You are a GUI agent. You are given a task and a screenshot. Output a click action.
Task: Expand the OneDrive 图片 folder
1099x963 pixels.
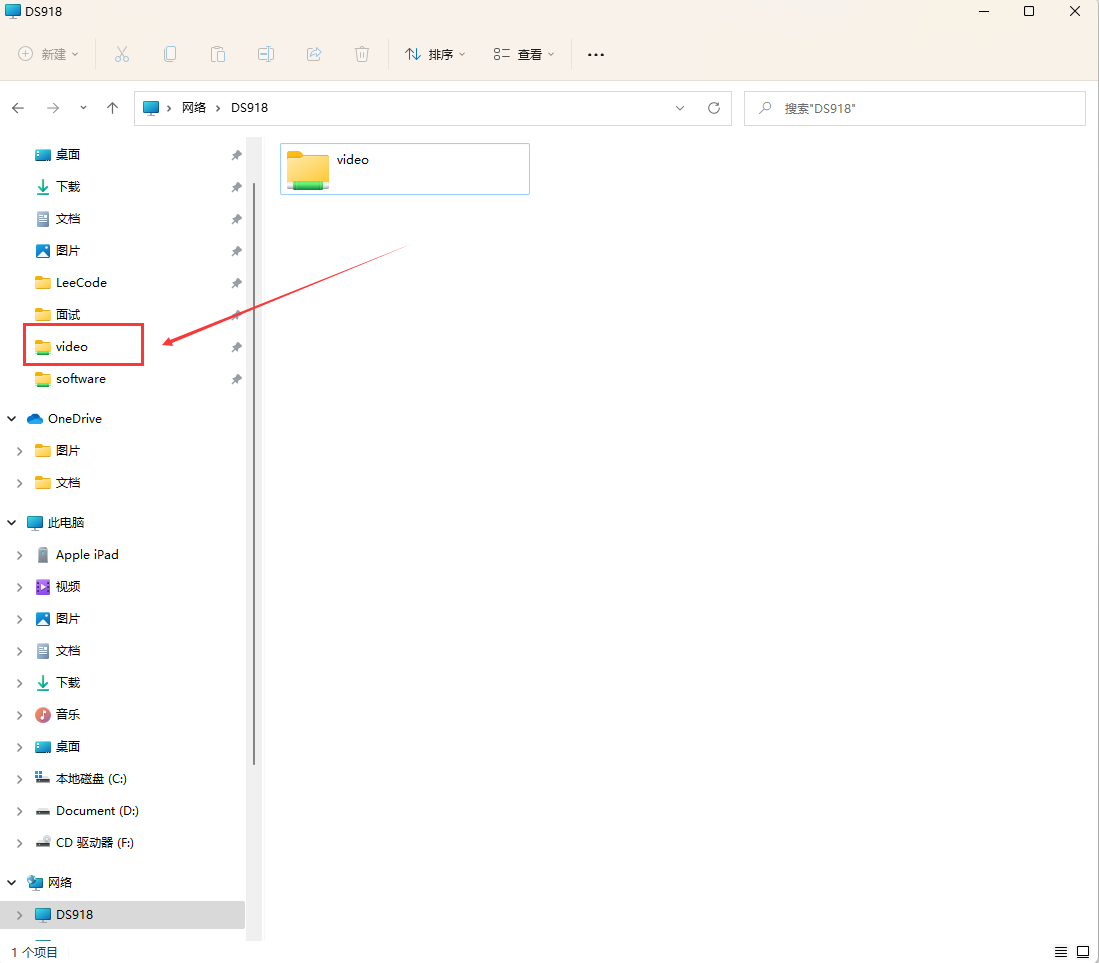20,451
